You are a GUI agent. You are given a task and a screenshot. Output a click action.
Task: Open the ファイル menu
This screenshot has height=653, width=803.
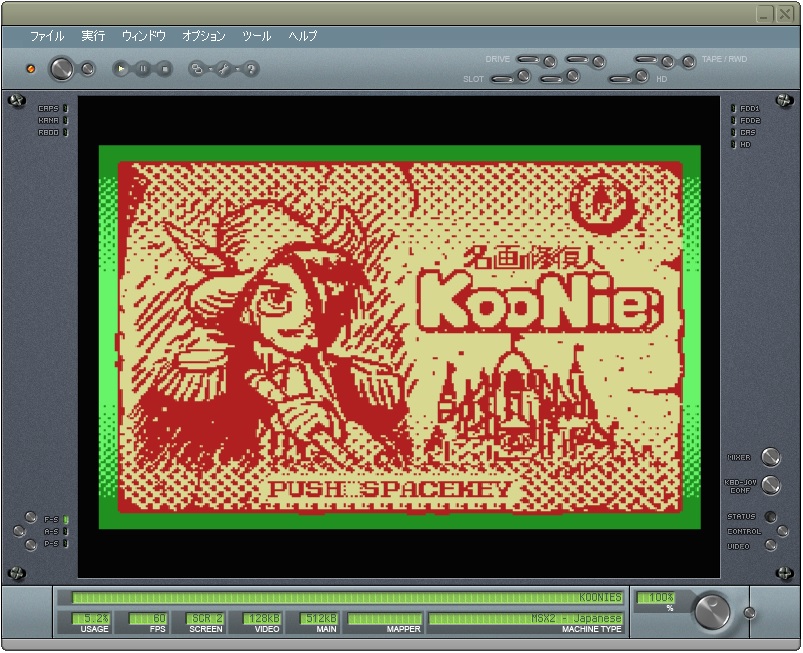coord(47,36)
